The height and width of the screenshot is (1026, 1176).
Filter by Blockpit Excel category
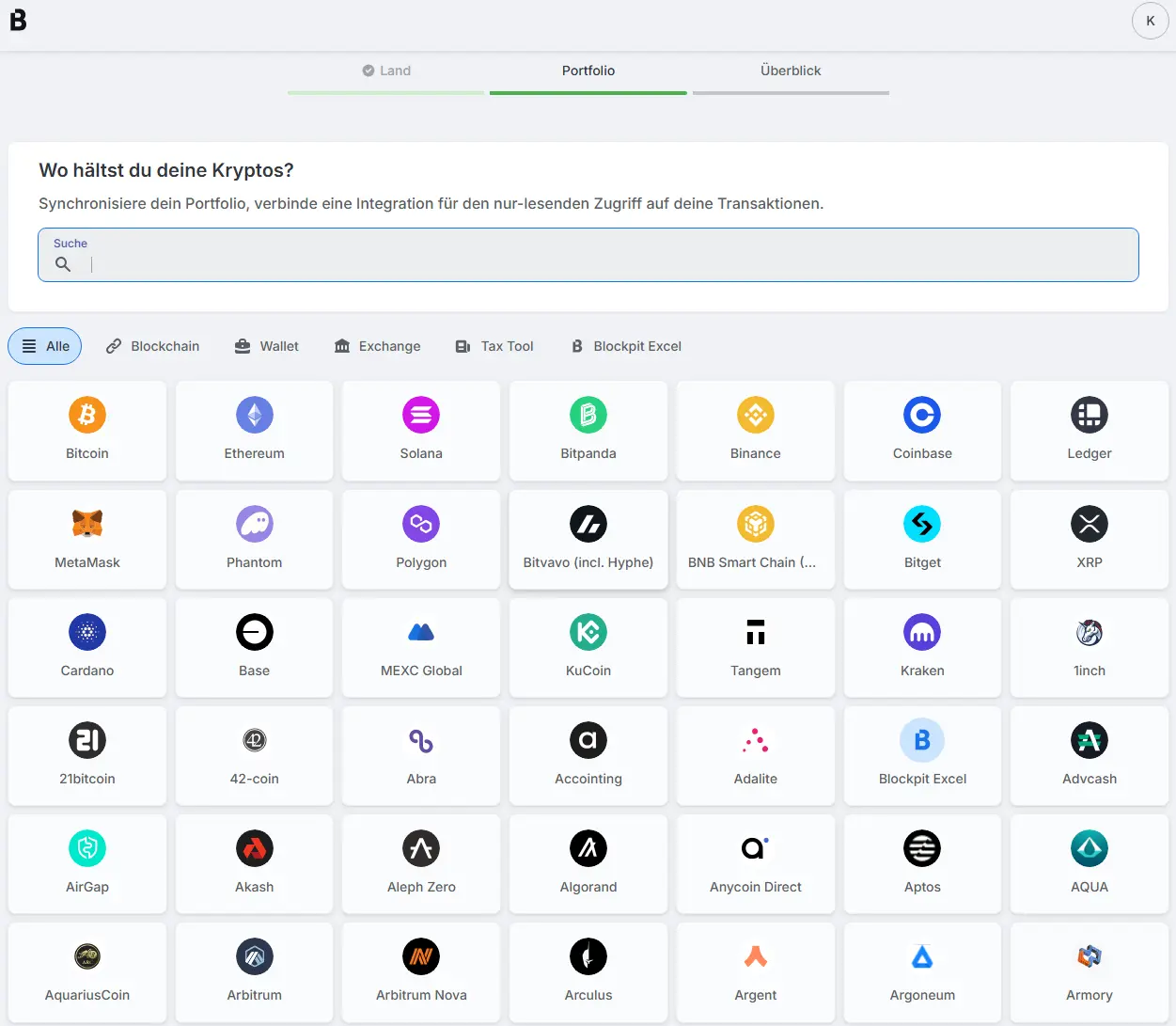pyautogui.click(x=626, y=346)
